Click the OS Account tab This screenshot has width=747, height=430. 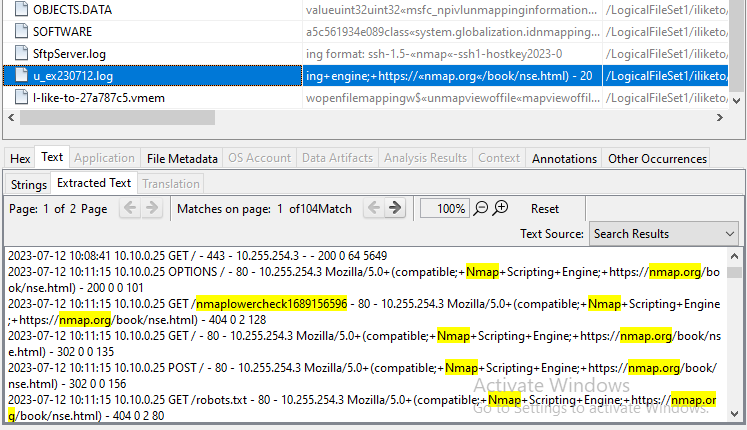tap(259, 158)
